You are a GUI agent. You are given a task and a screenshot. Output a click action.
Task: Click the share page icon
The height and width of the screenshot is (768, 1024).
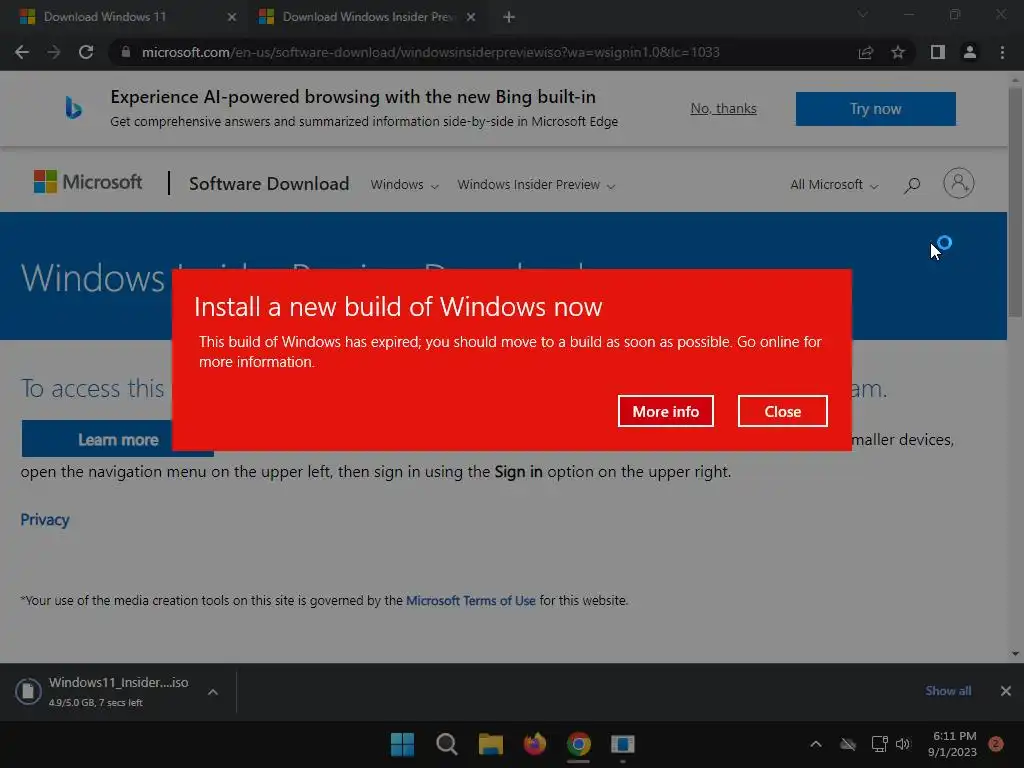pyautogui.click(x=866, y=52)
